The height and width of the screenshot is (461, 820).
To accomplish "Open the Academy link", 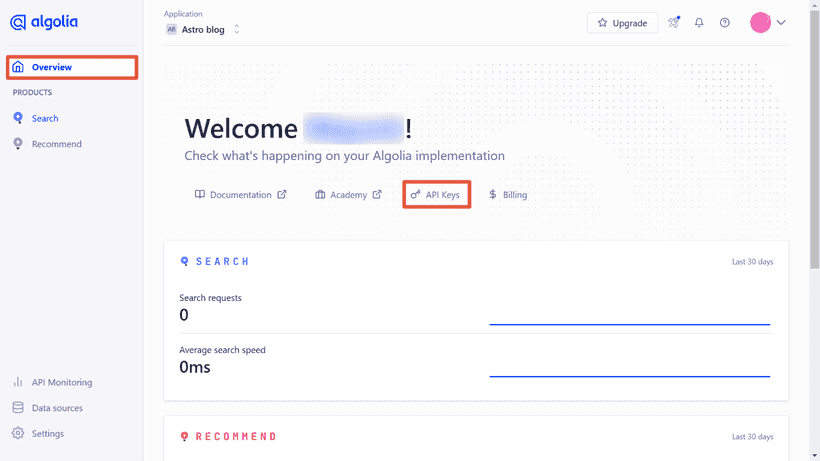I will 348,195.
